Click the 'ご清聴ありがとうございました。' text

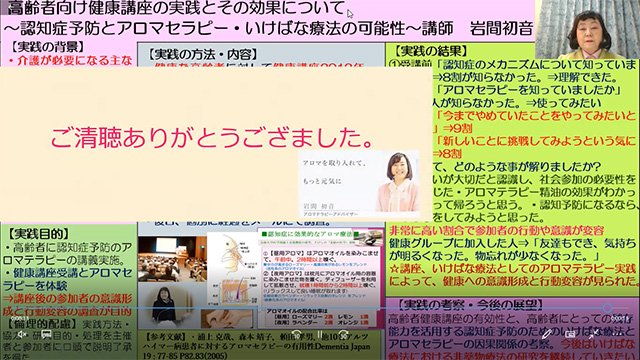point(212,138)
